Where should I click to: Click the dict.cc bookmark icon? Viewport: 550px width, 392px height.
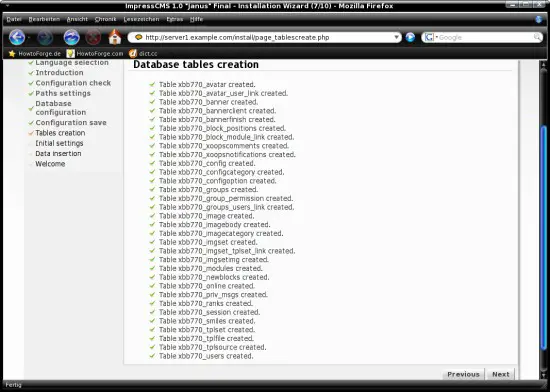[x=133, y=54]
